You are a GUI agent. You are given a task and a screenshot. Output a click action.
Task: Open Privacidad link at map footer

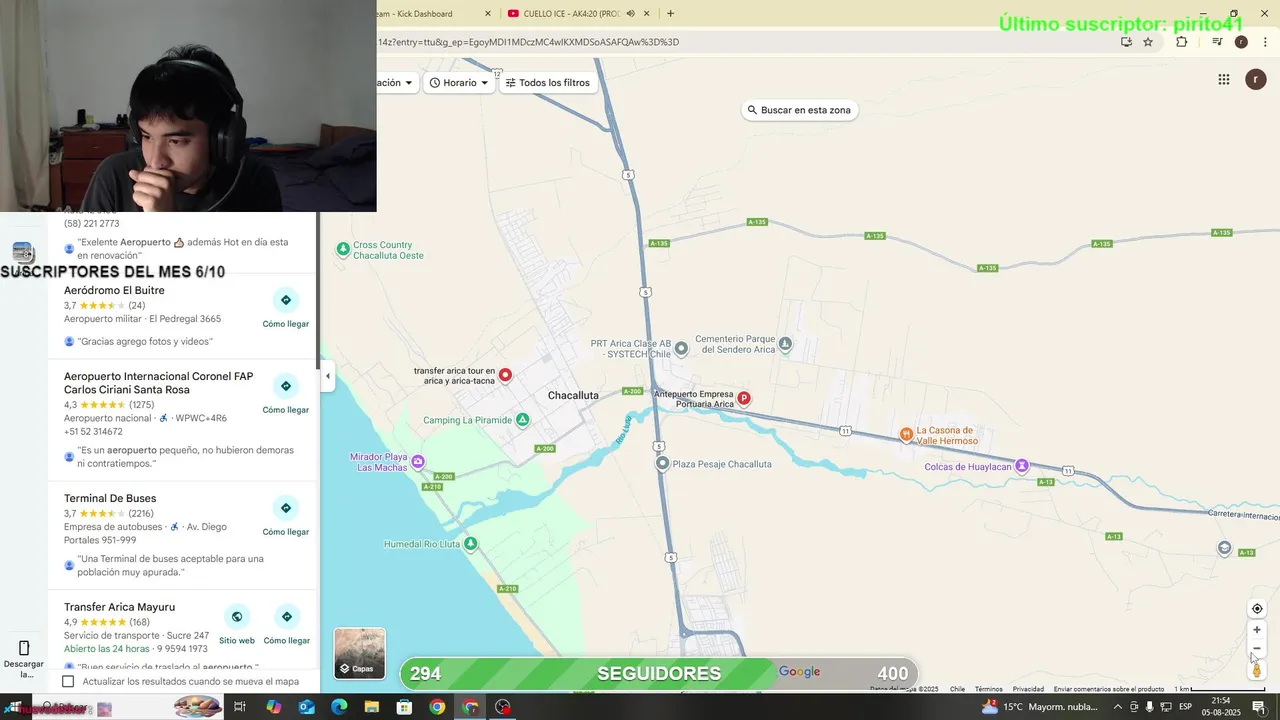(x=1028, y=689)
